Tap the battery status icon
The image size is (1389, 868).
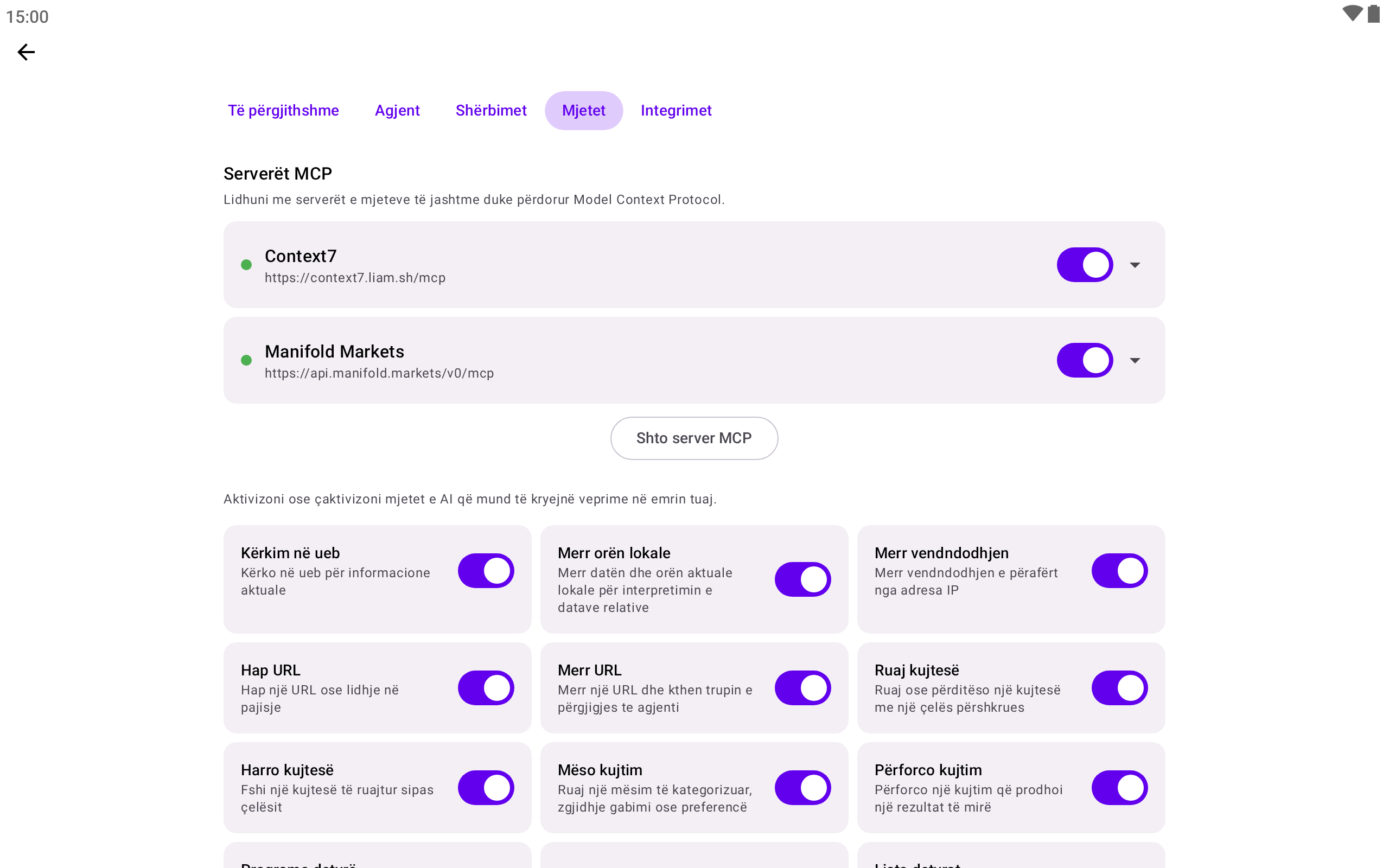(1373, 13)
